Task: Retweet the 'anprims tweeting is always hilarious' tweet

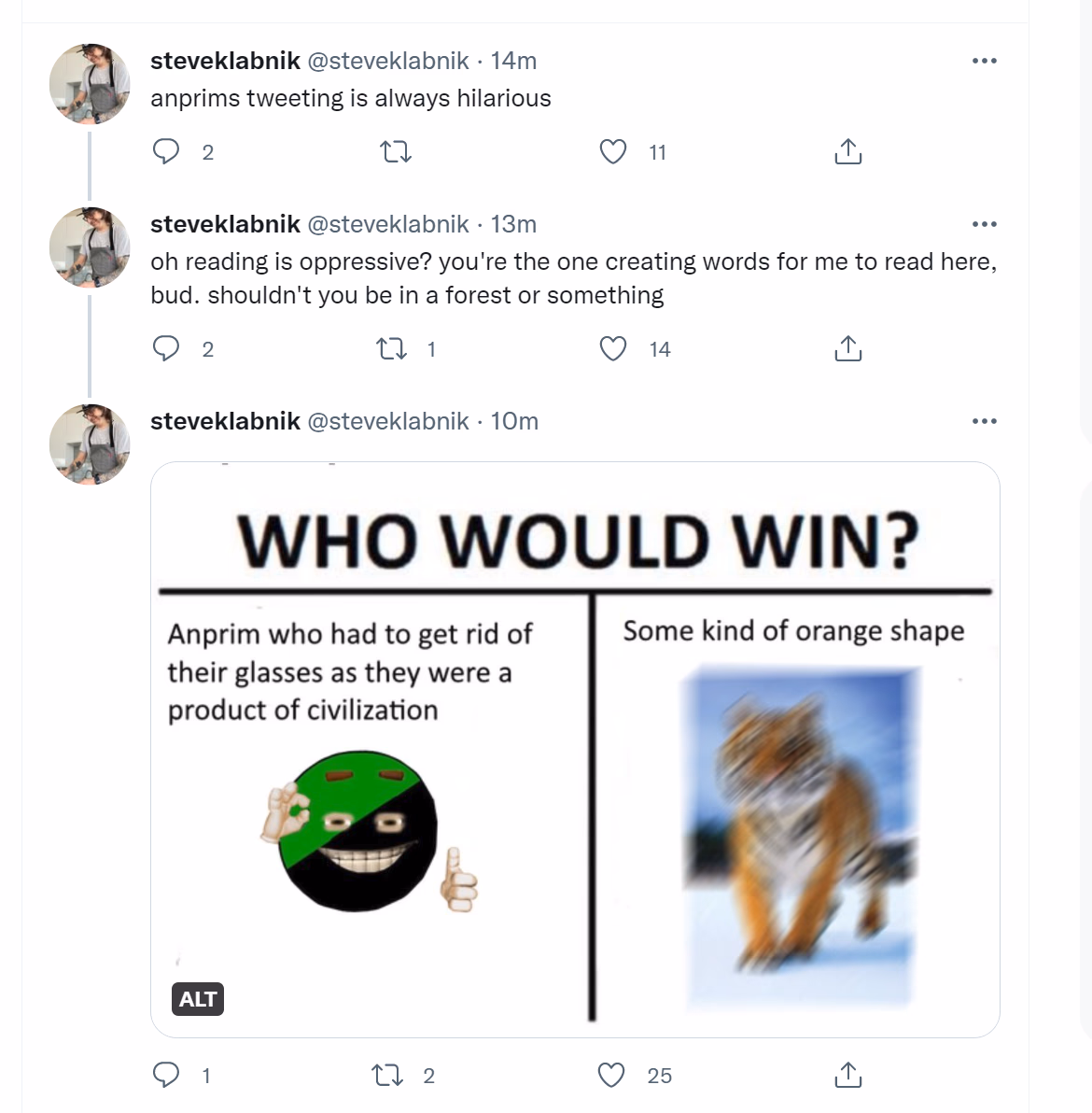Action: 396,152
